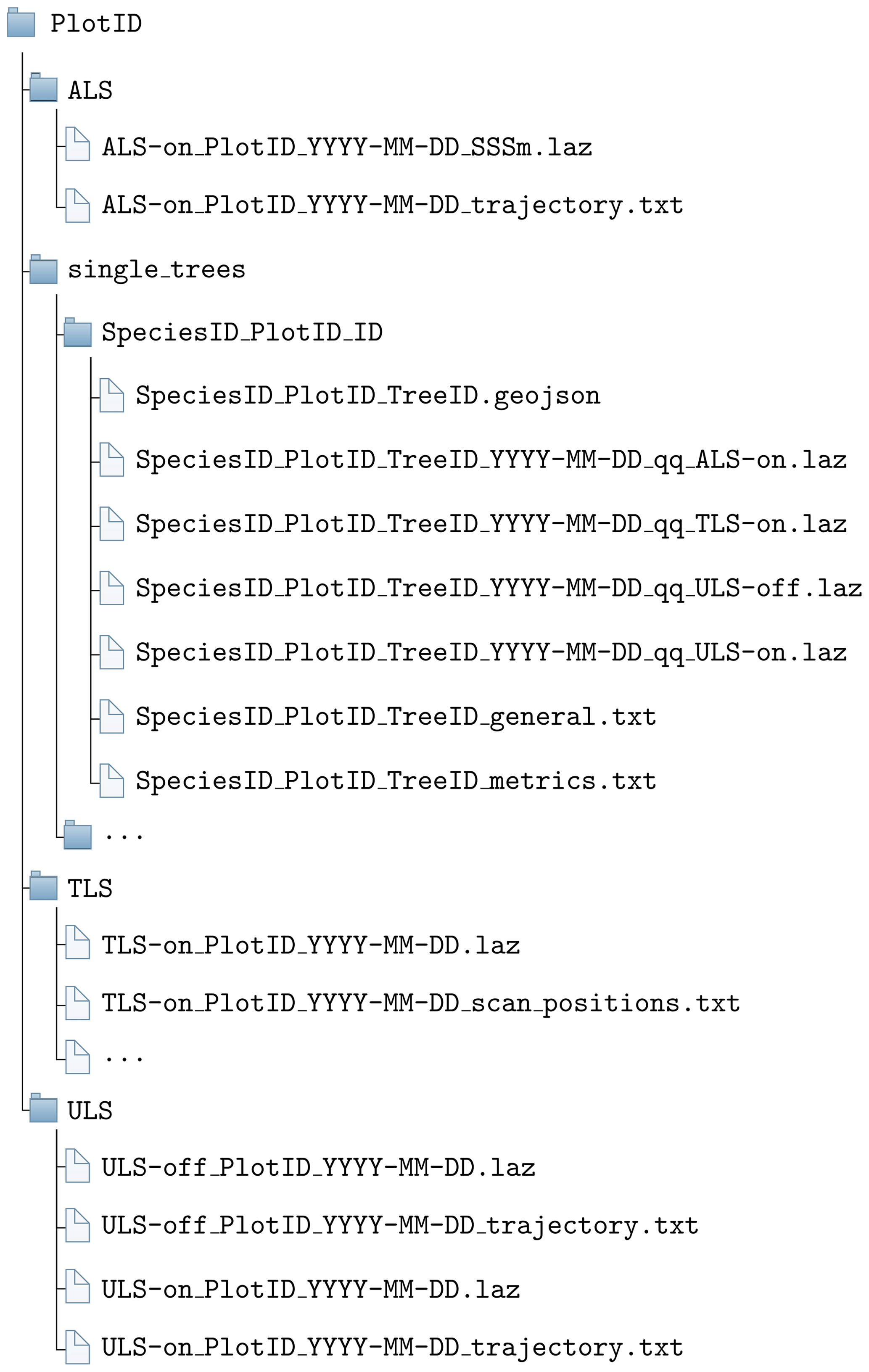
Task: Select the SpeciesID_PlotID_TreeID_metrics.txt entry
Action: 396,781
